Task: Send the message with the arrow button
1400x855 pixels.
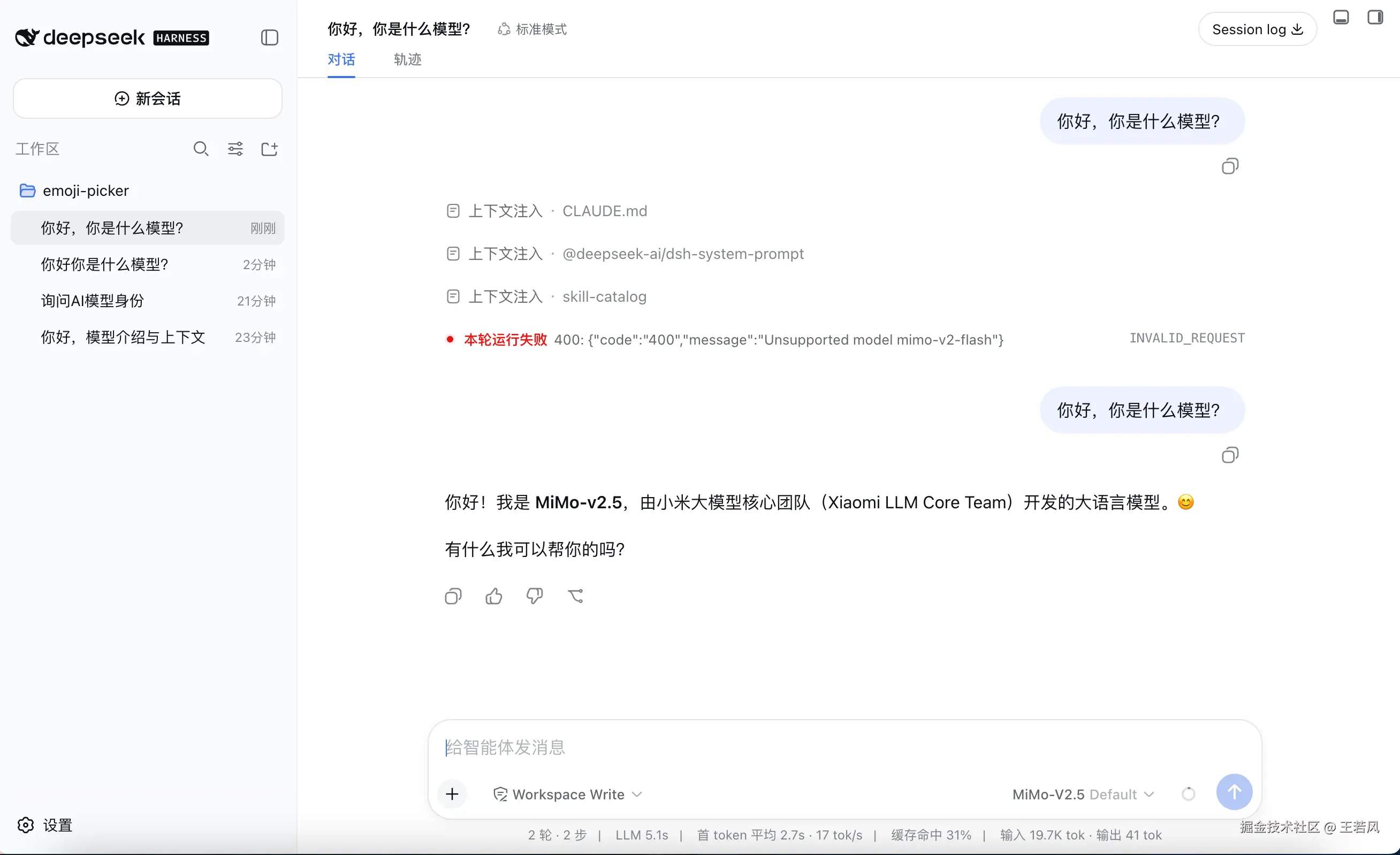Action: [1234, 792]
